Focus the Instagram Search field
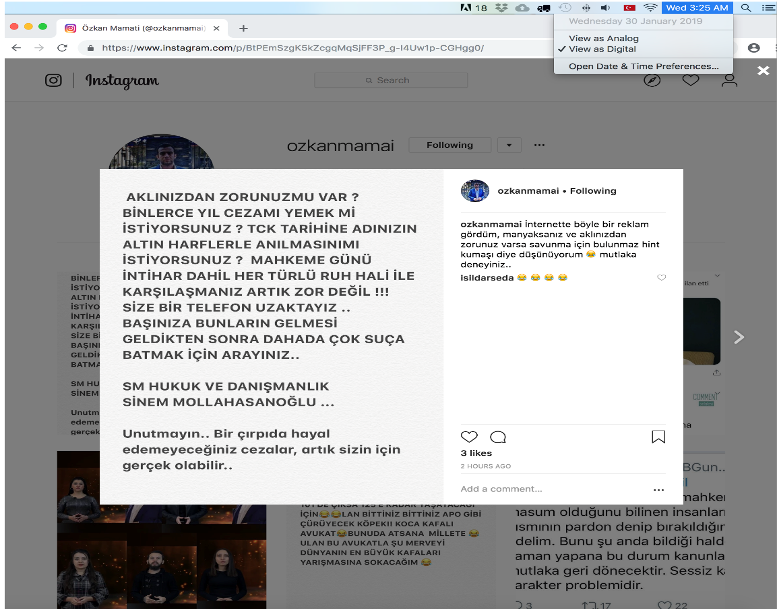The image size is (778, 610). point(391,80)
